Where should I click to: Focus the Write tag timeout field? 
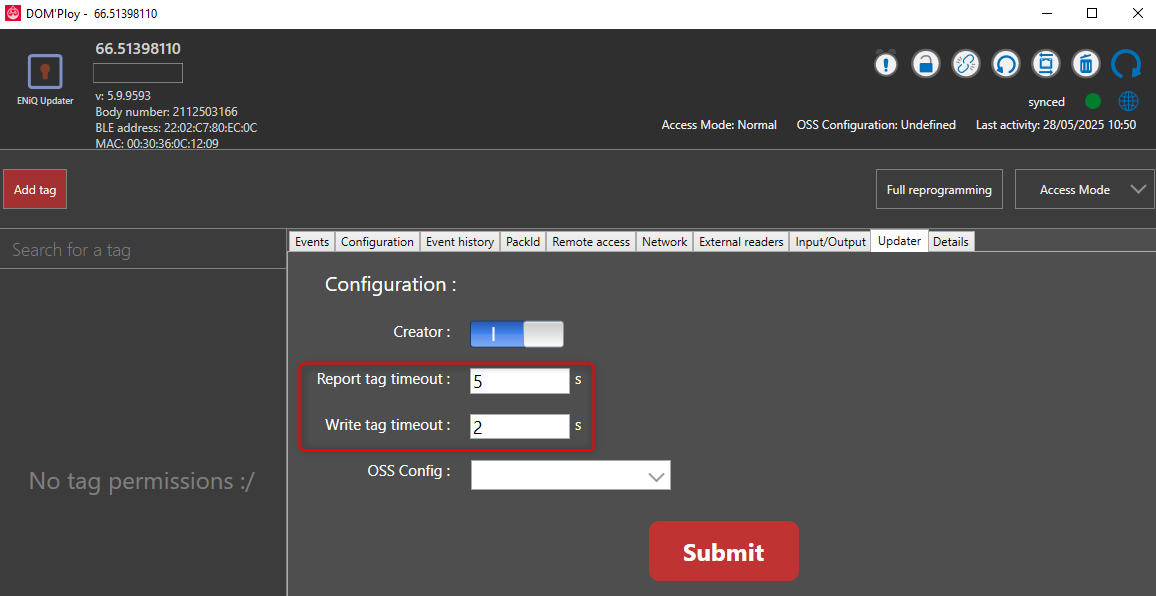[x=520, y=426]
